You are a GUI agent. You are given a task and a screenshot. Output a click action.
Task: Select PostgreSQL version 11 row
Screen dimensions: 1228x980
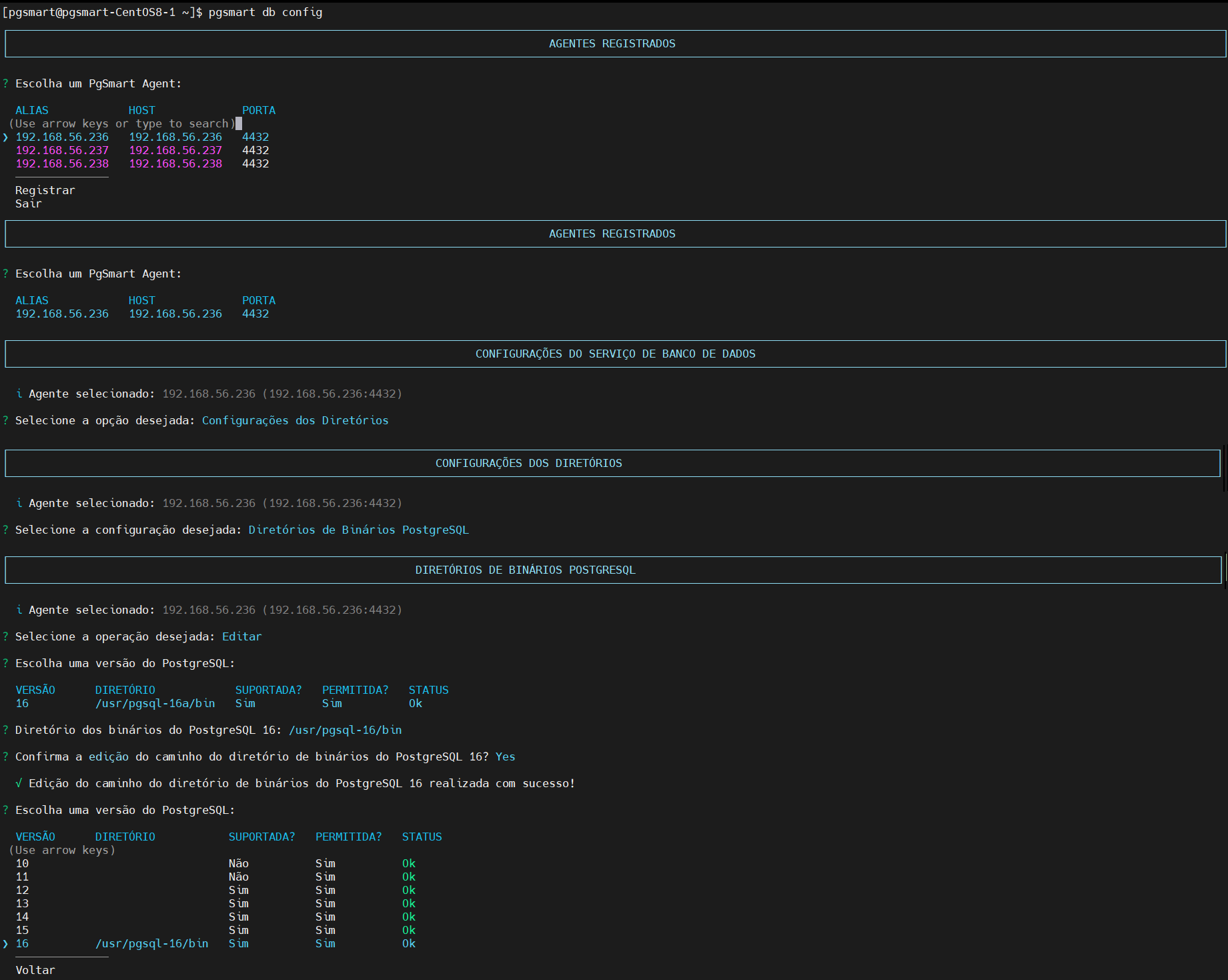(x=215, y=877)
